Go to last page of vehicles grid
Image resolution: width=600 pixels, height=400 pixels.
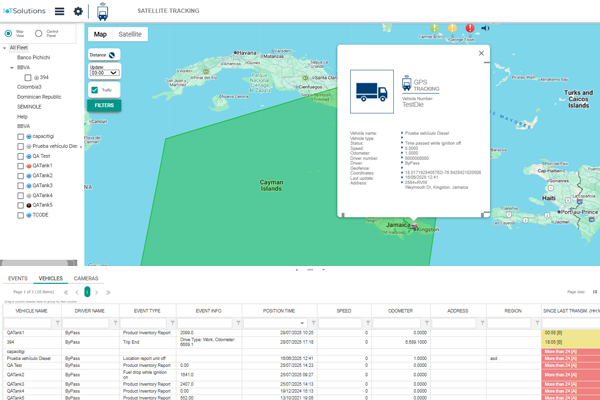(x=108, y=292)
